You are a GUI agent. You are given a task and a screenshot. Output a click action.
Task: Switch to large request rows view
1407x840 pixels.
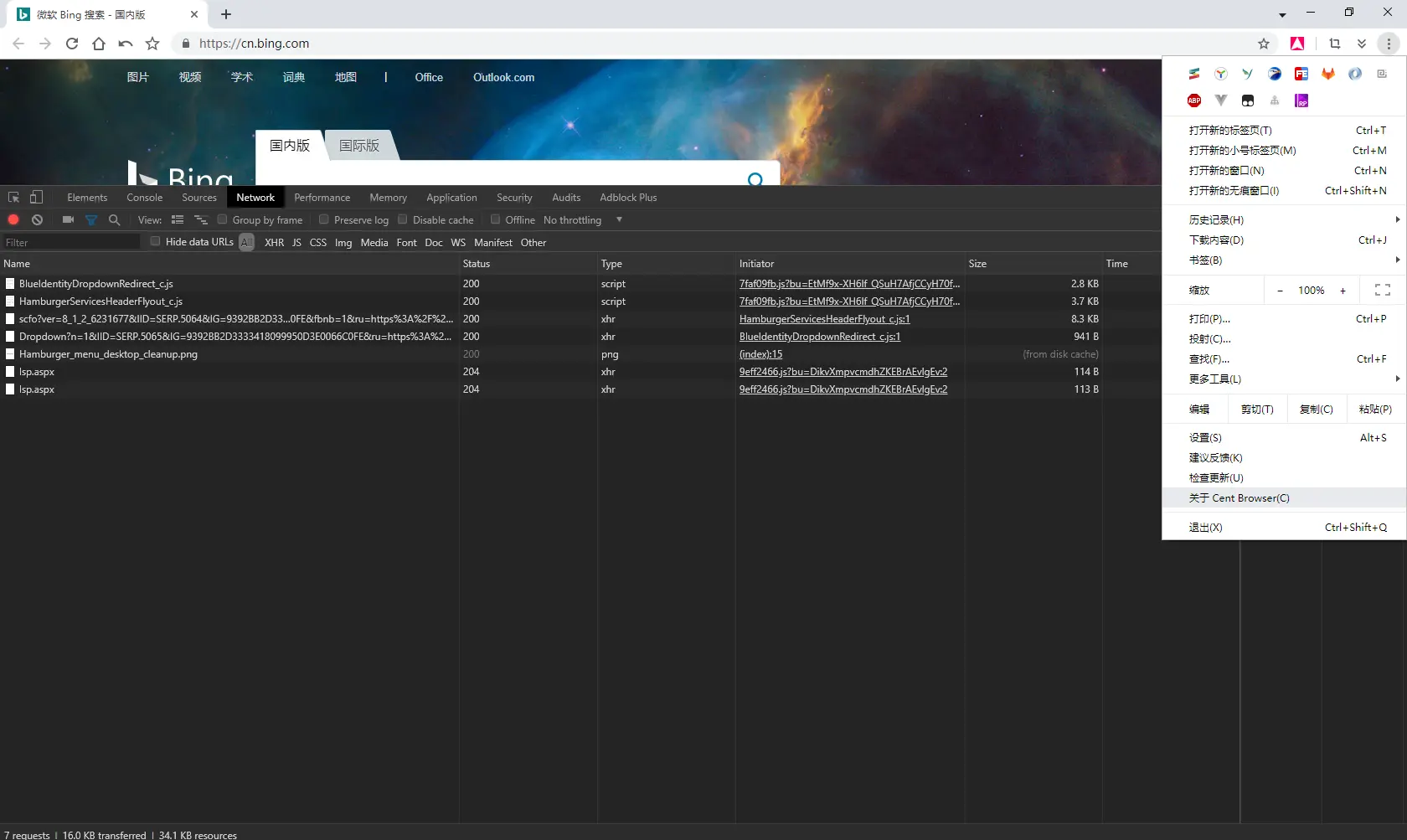[178, 219]
